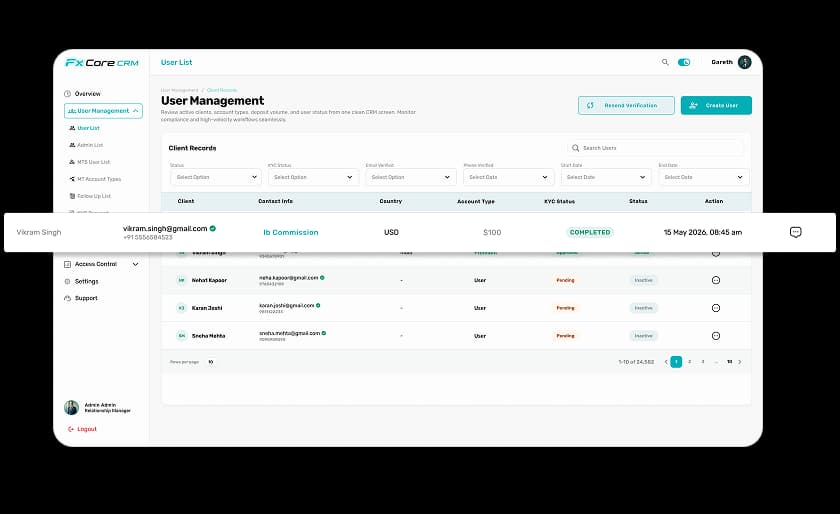Screen dimensions: 840x514
Task: Click the Overview clock icon
Action: (x=68, y=94)
